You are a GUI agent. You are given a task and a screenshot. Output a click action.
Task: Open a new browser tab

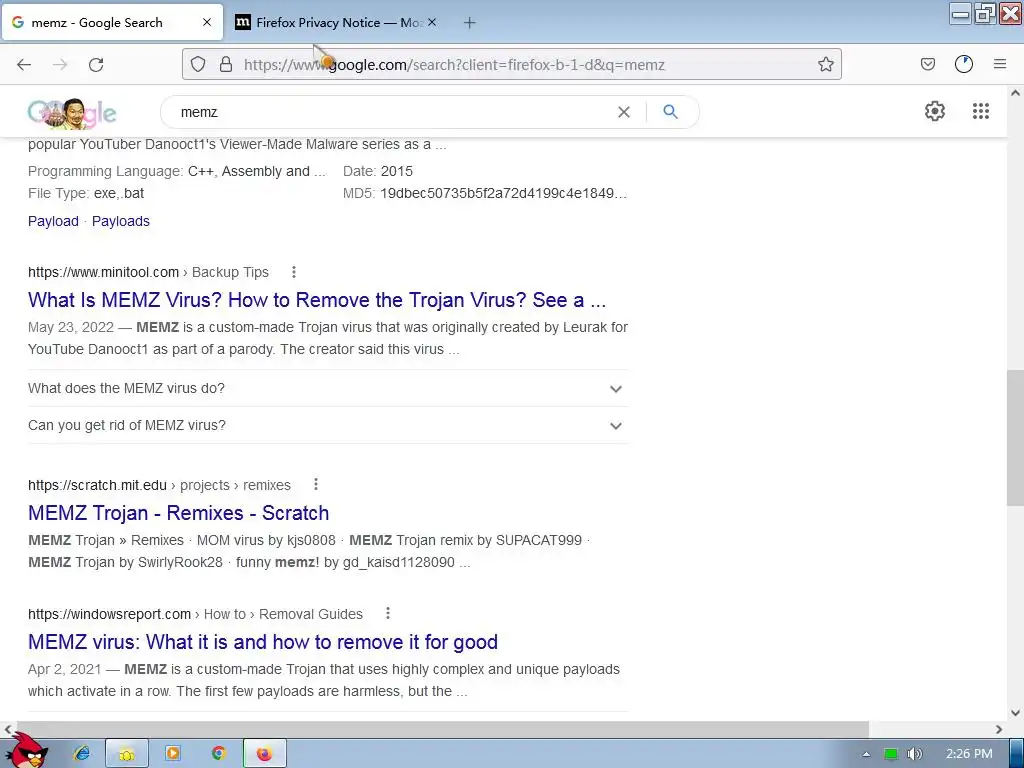[x=470, y=23]
